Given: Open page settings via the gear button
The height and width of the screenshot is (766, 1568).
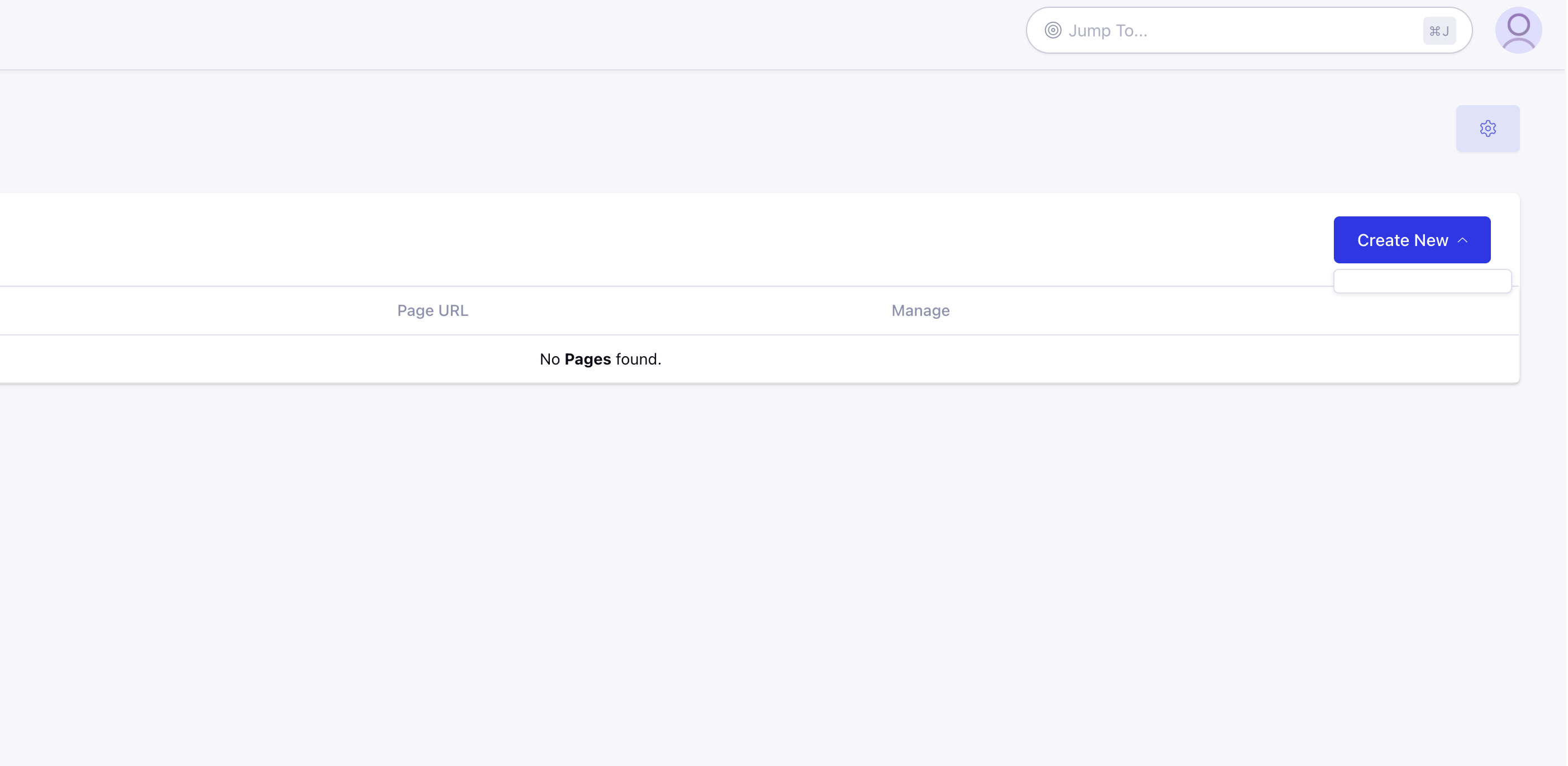Looking at the screenshot, I should (x=1488, y=129).
